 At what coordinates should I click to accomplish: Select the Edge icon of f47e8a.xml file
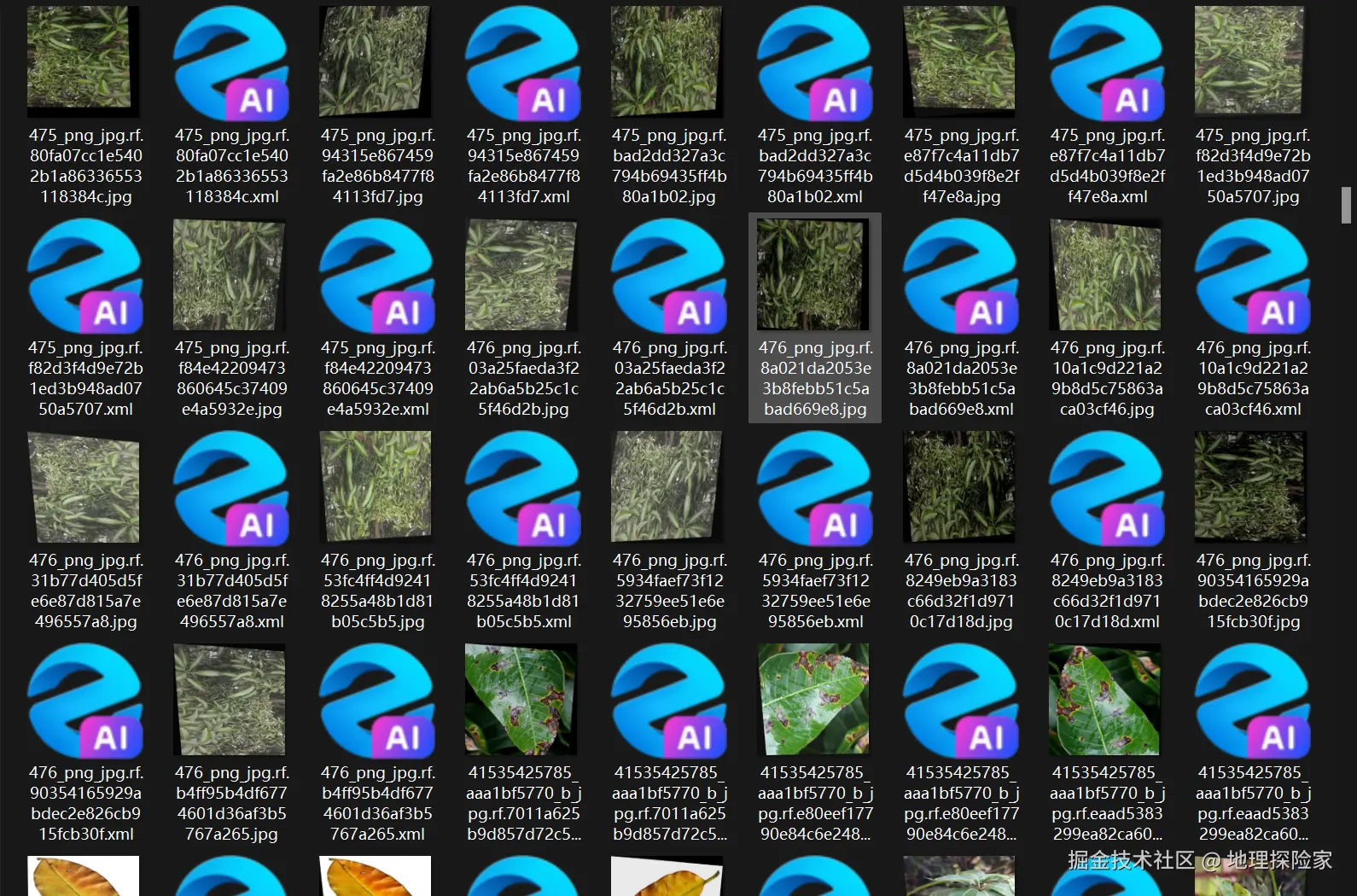pyautogui.click(x=1107, y=62)
